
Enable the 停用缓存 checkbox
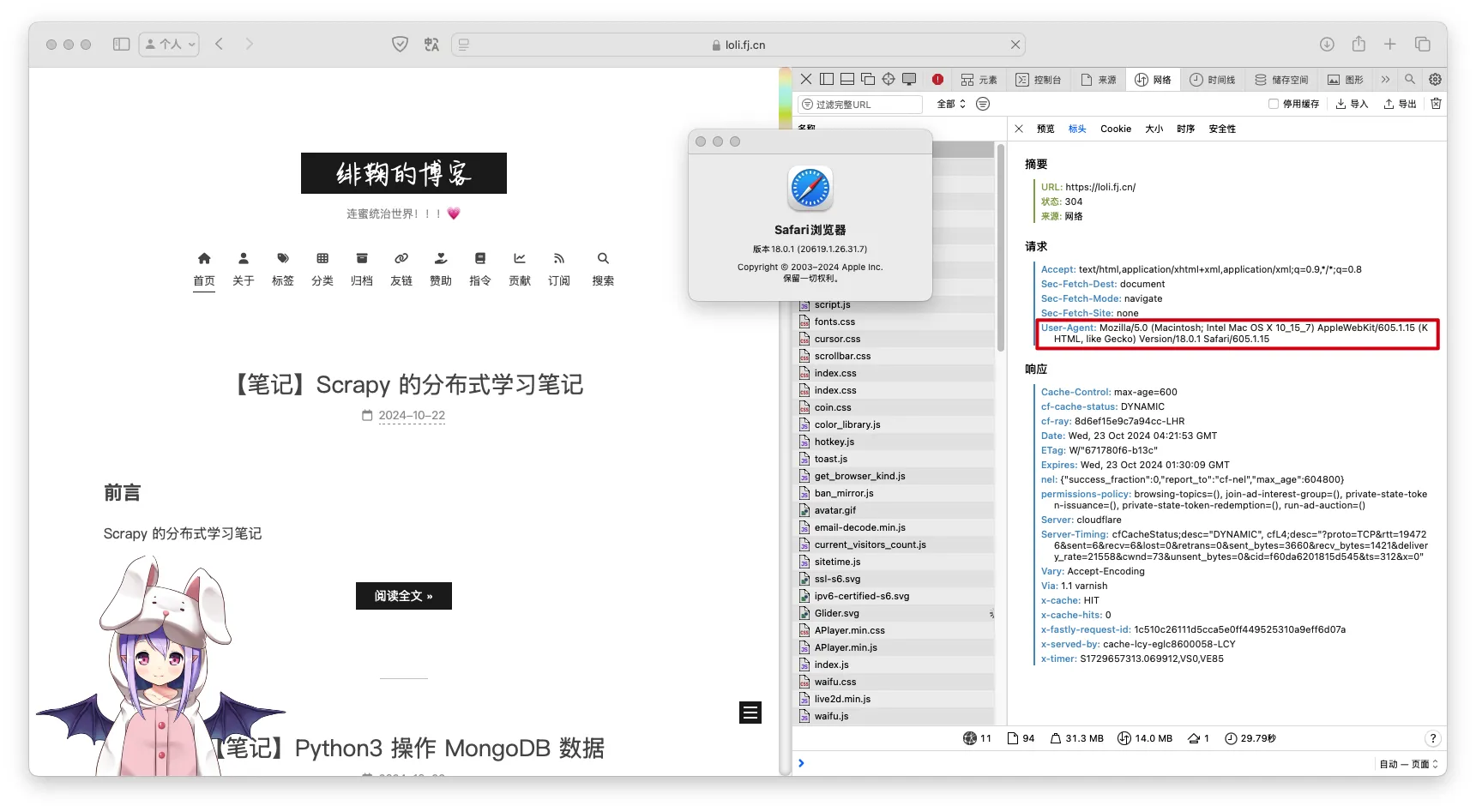1274,105
